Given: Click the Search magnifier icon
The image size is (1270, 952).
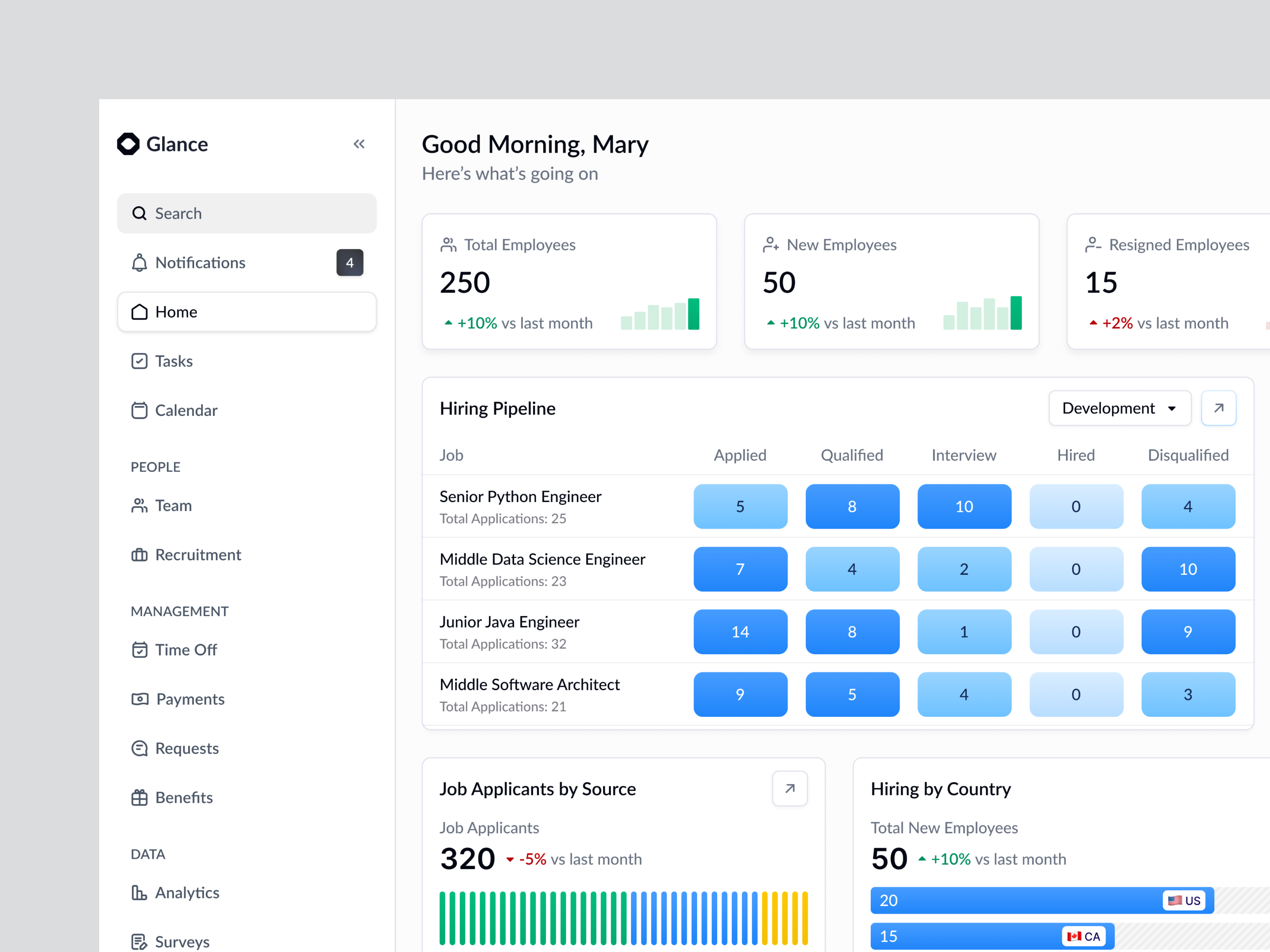Looking at the screenshot, I should click(140, 214).
